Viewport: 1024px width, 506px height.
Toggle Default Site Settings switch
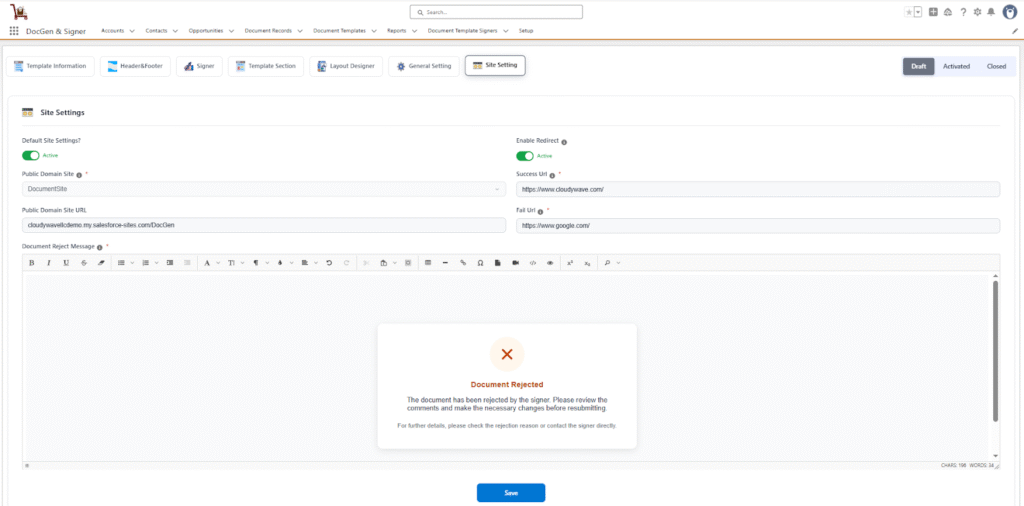(x=30, y=155)
